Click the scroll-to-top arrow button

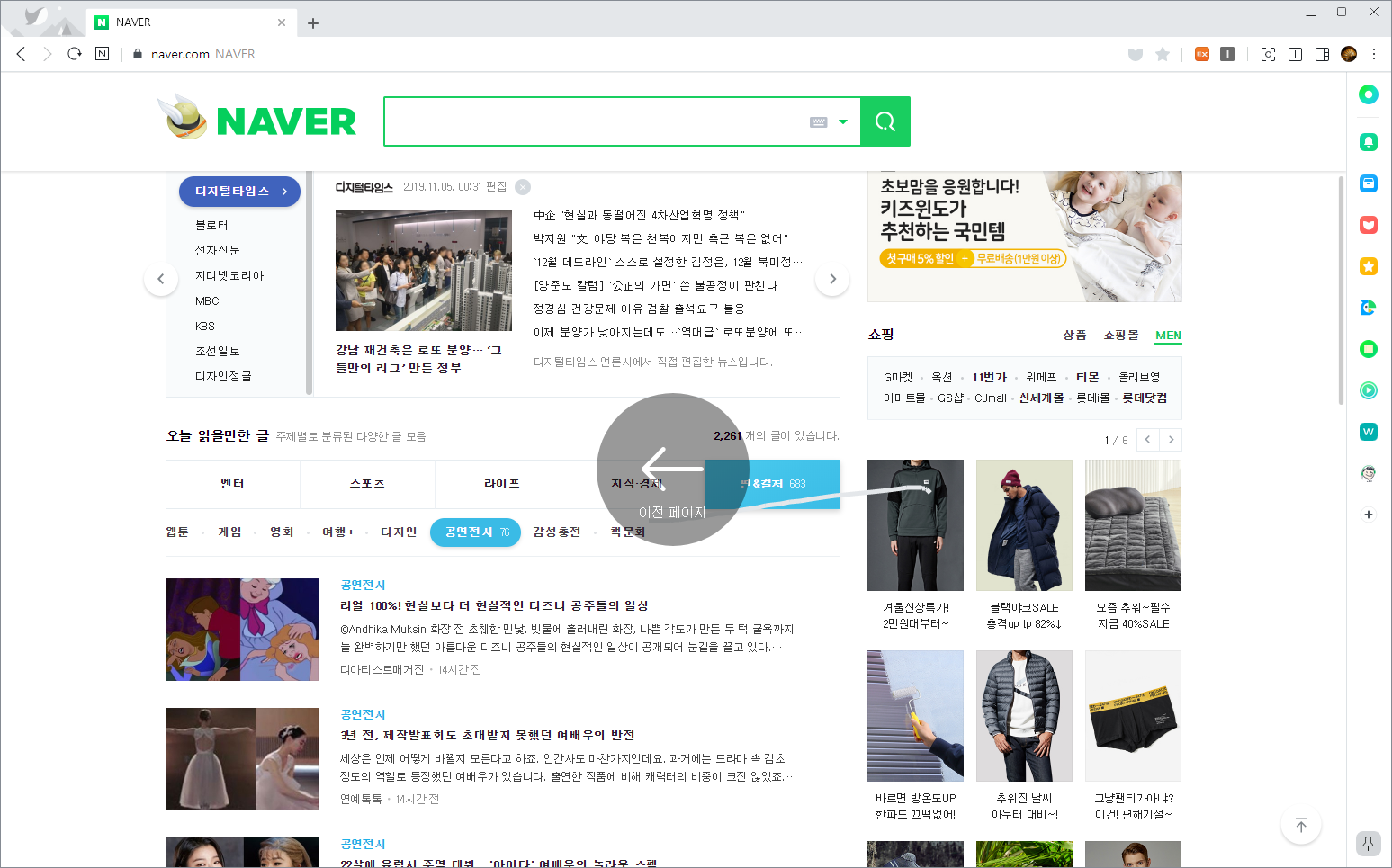[x=1301, y=825]
